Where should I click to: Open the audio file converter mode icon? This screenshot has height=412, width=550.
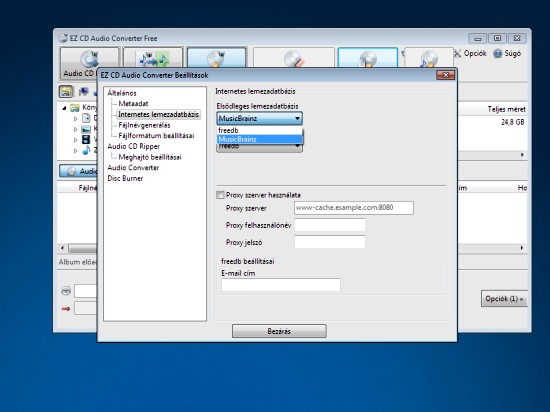point(153,58)
